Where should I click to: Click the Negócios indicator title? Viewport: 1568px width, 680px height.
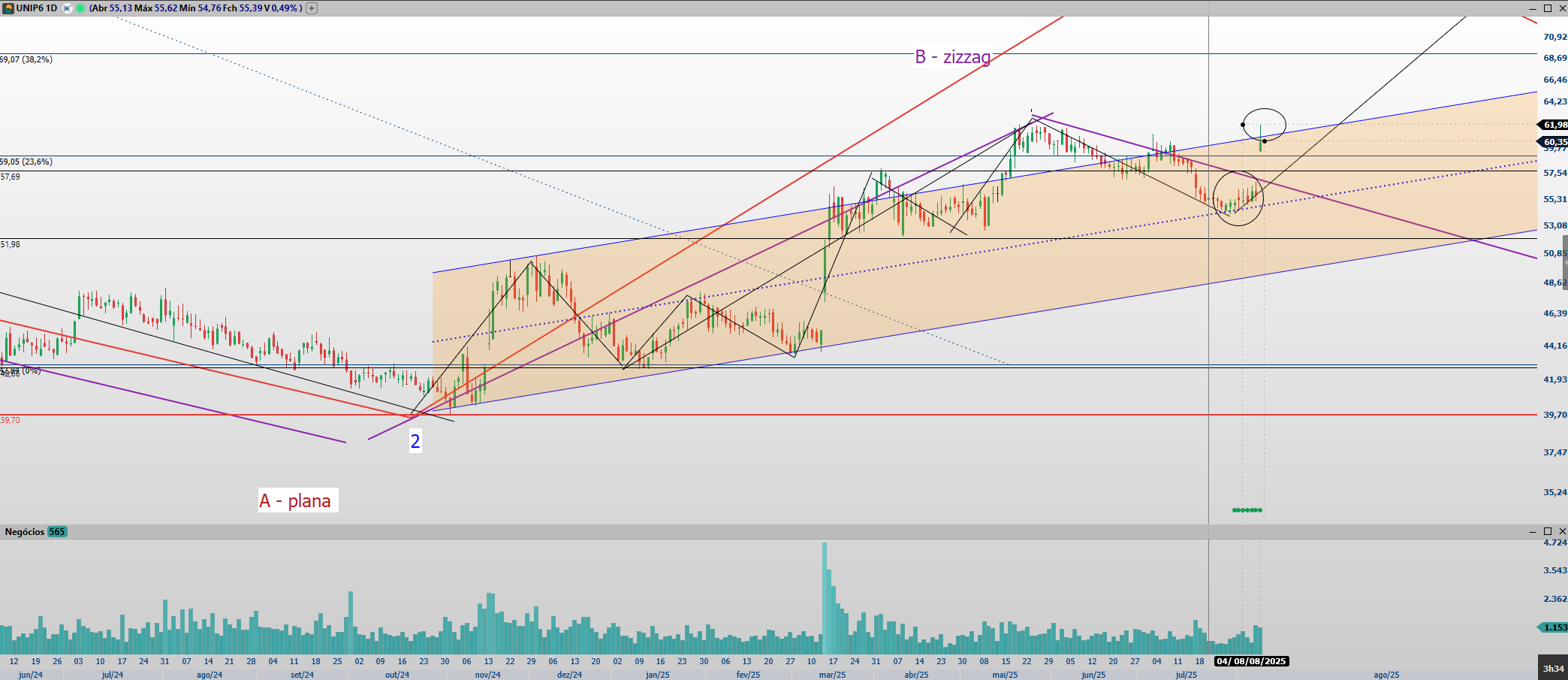coord(24,532)
